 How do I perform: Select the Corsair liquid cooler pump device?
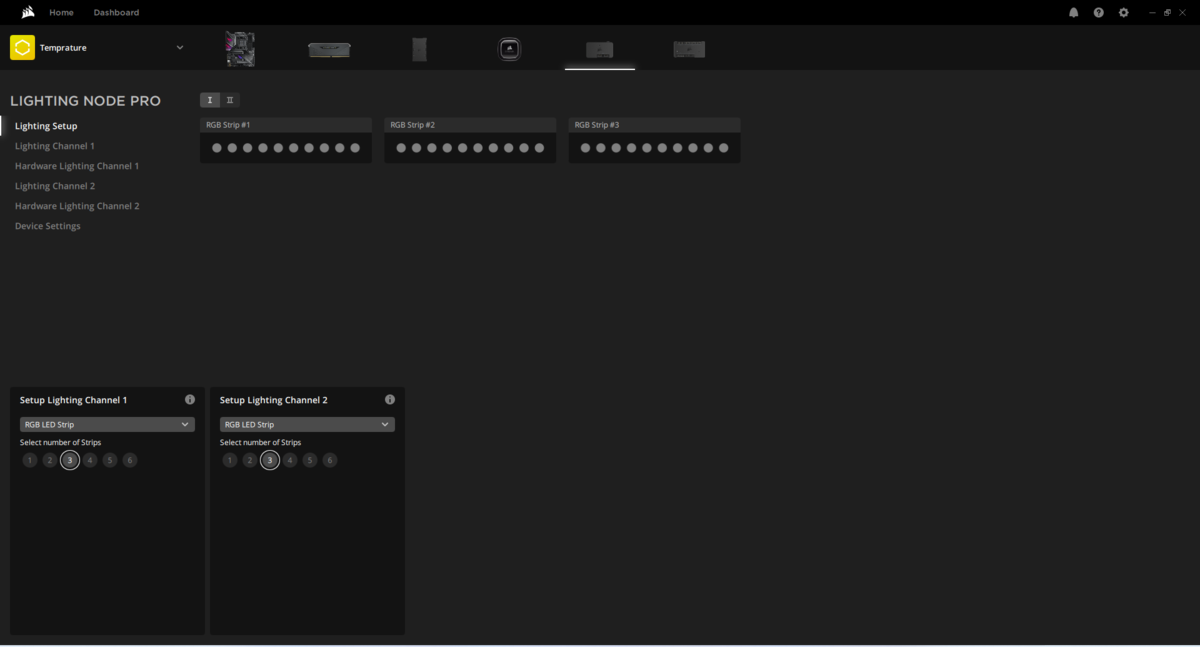(510, 49)
